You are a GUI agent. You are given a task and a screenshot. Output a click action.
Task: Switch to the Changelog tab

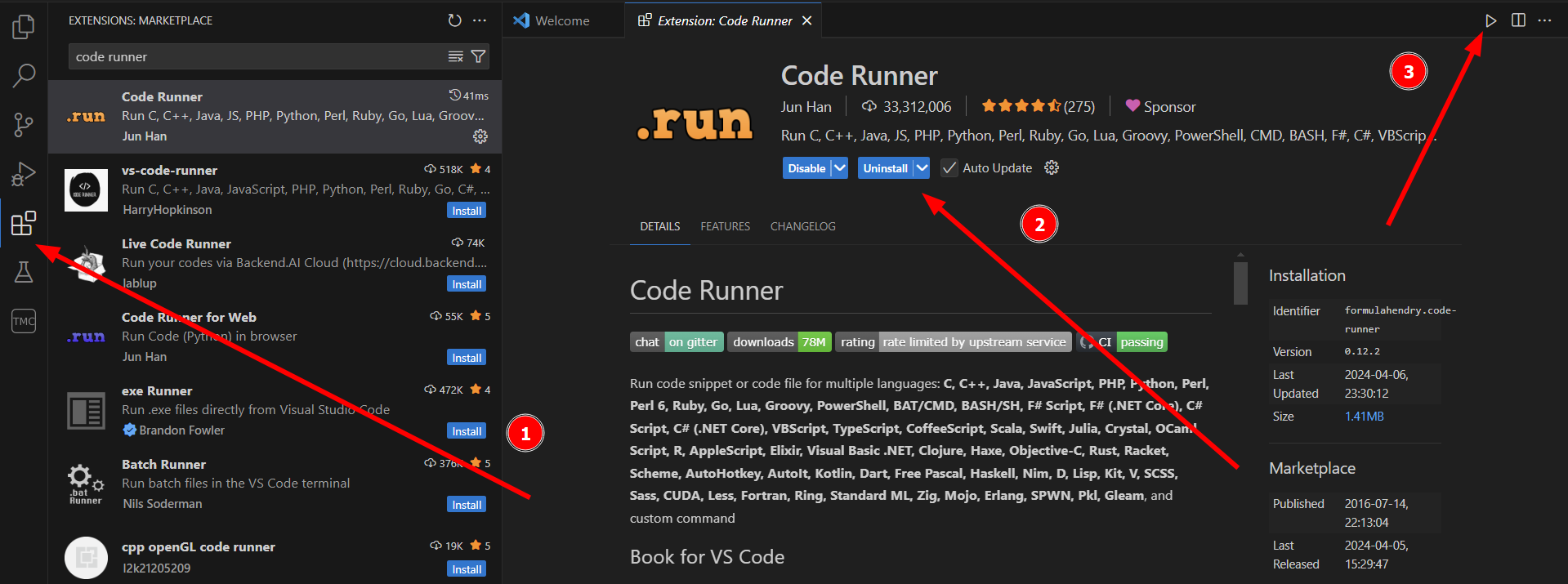point(802,226)
